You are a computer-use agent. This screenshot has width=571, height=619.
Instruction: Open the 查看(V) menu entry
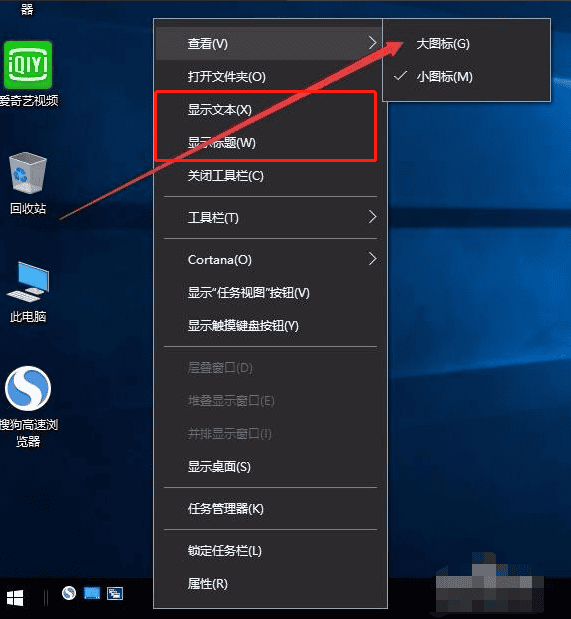(x=268, y=43)
